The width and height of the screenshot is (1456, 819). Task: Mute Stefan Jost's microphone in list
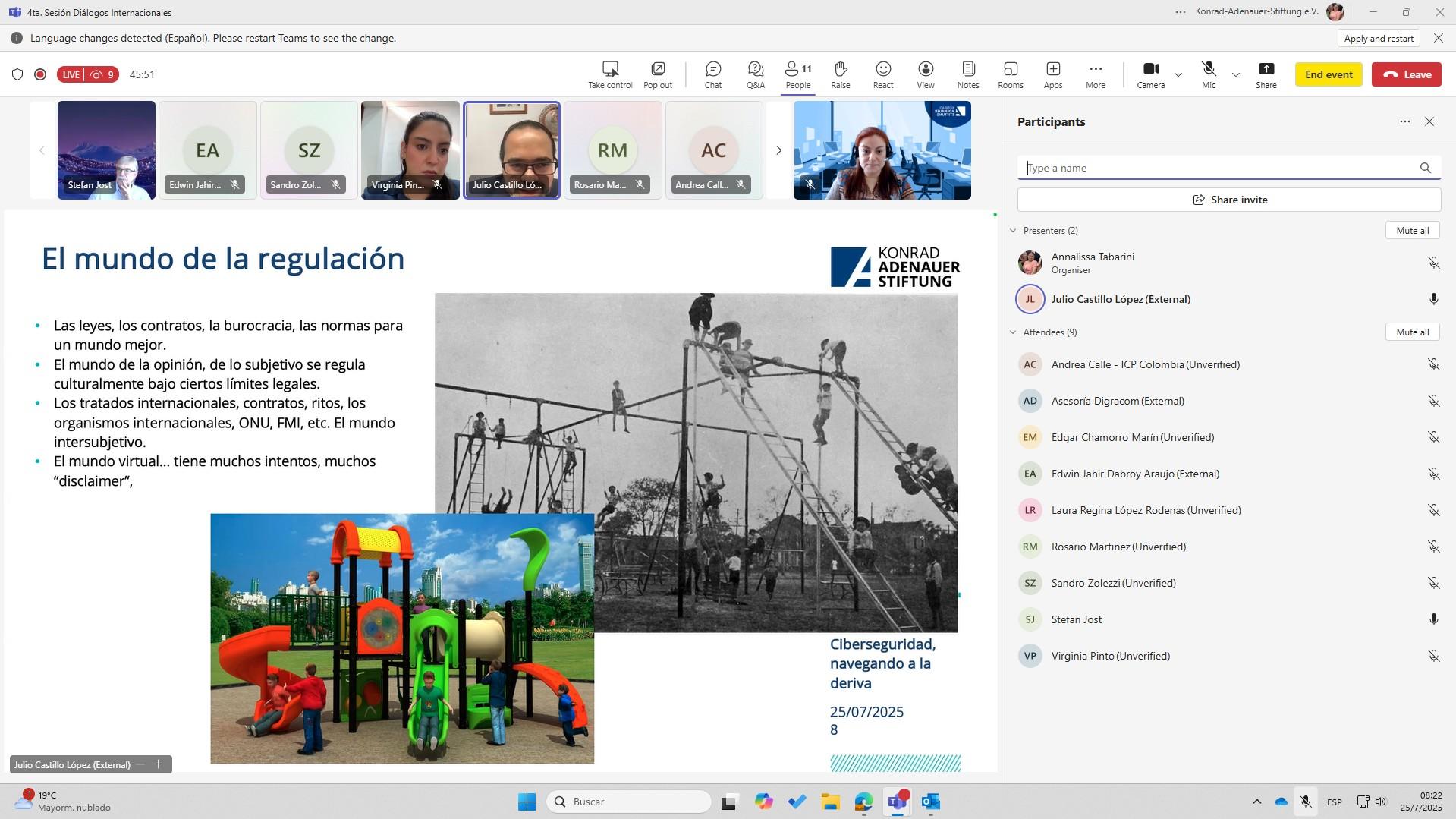(1433, 619)
